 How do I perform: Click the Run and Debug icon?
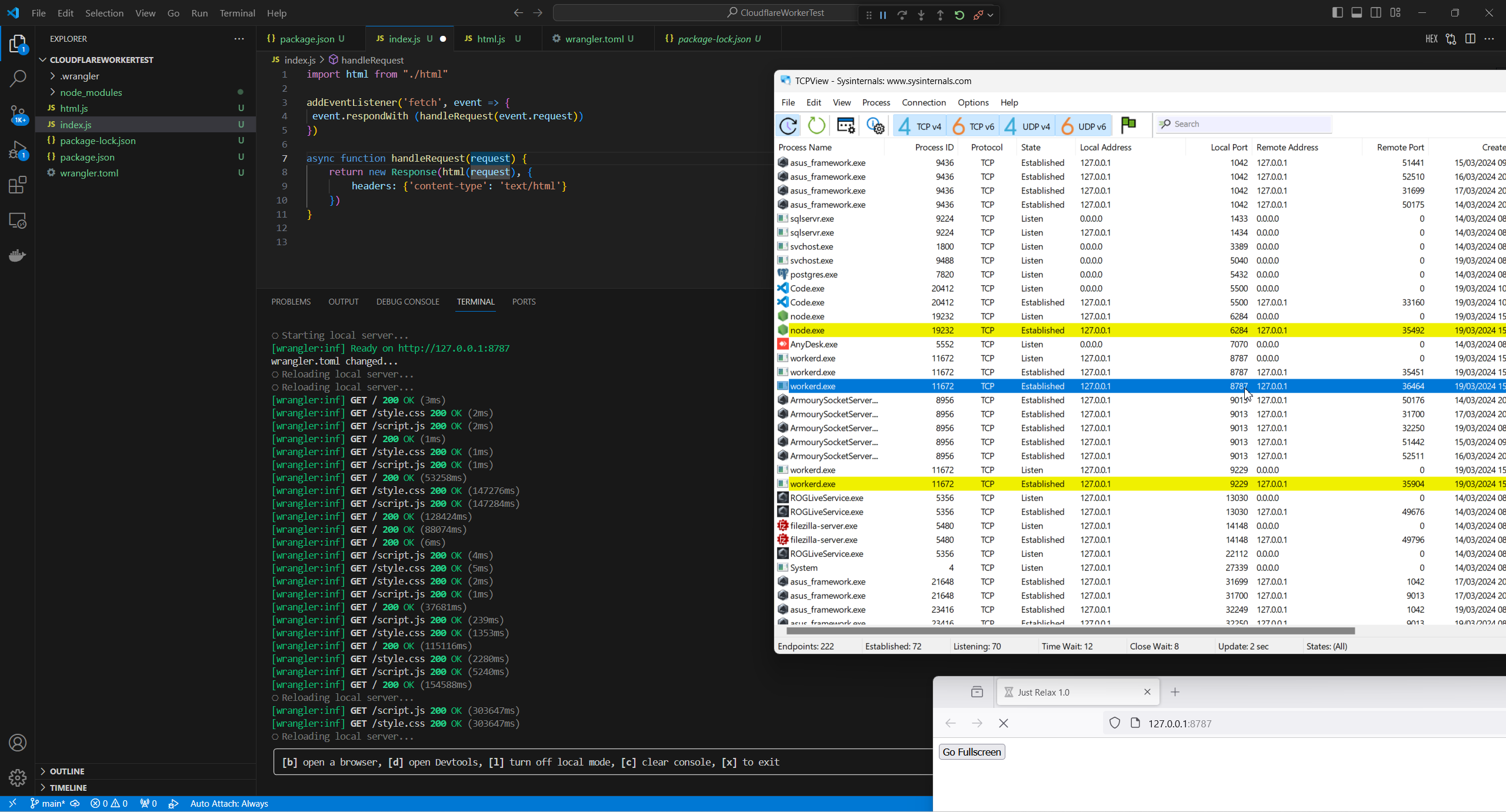[18, 150]
